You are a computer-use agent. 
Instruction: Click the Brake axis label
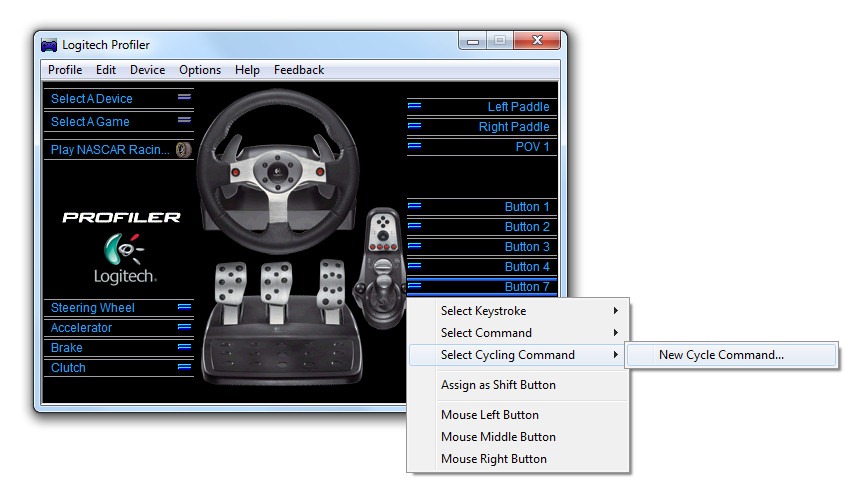coord(66,347)
